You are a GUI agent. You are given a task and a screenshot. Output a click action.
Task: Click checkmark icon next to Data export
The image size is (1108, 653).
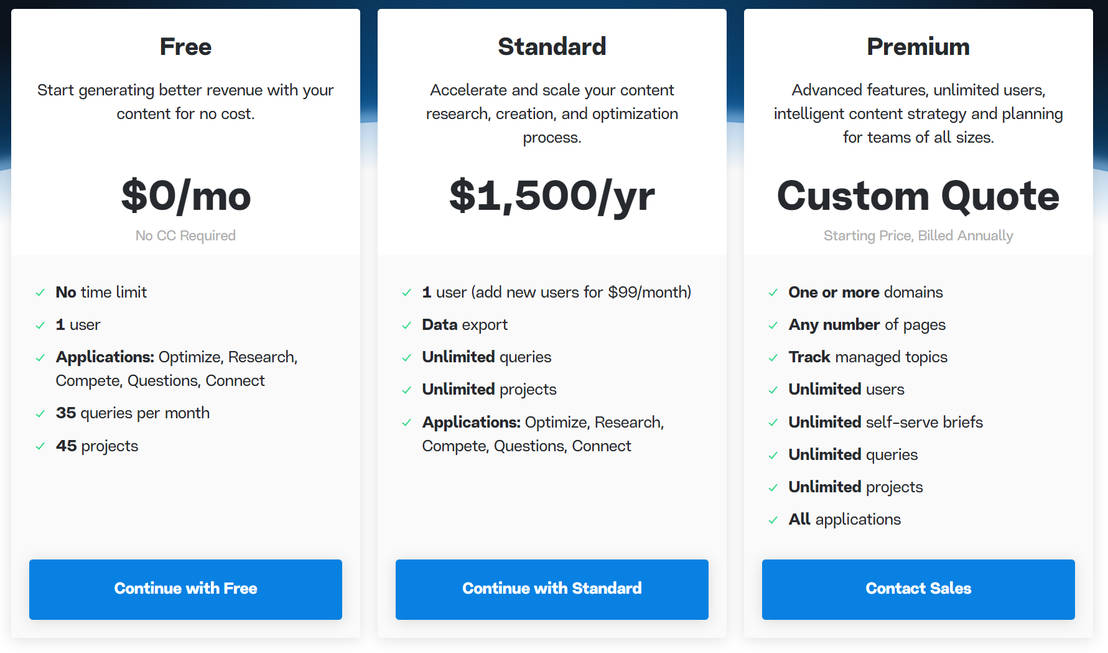click(407, 325)
